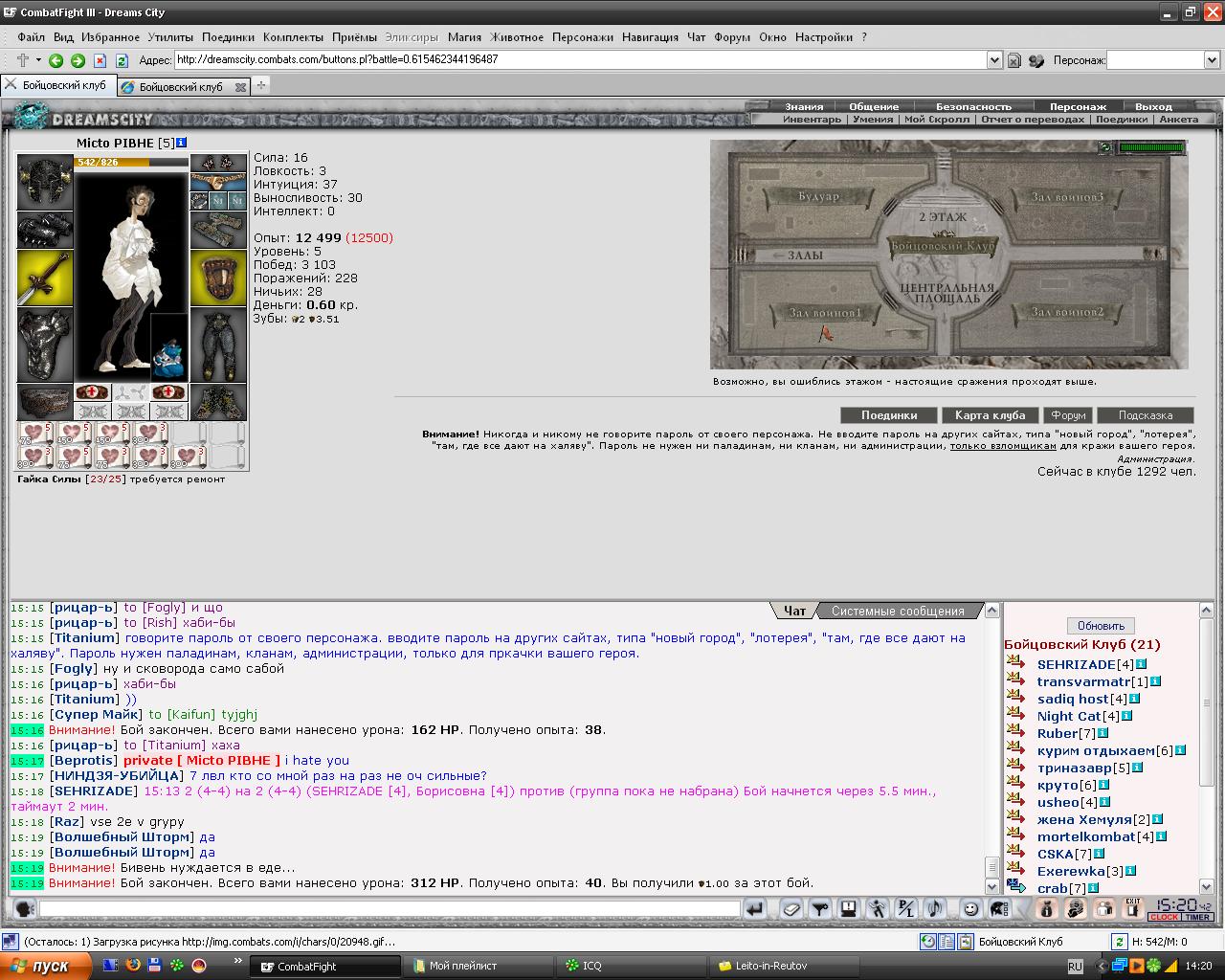Switch to Системные сообщения tab

(898, 611)
